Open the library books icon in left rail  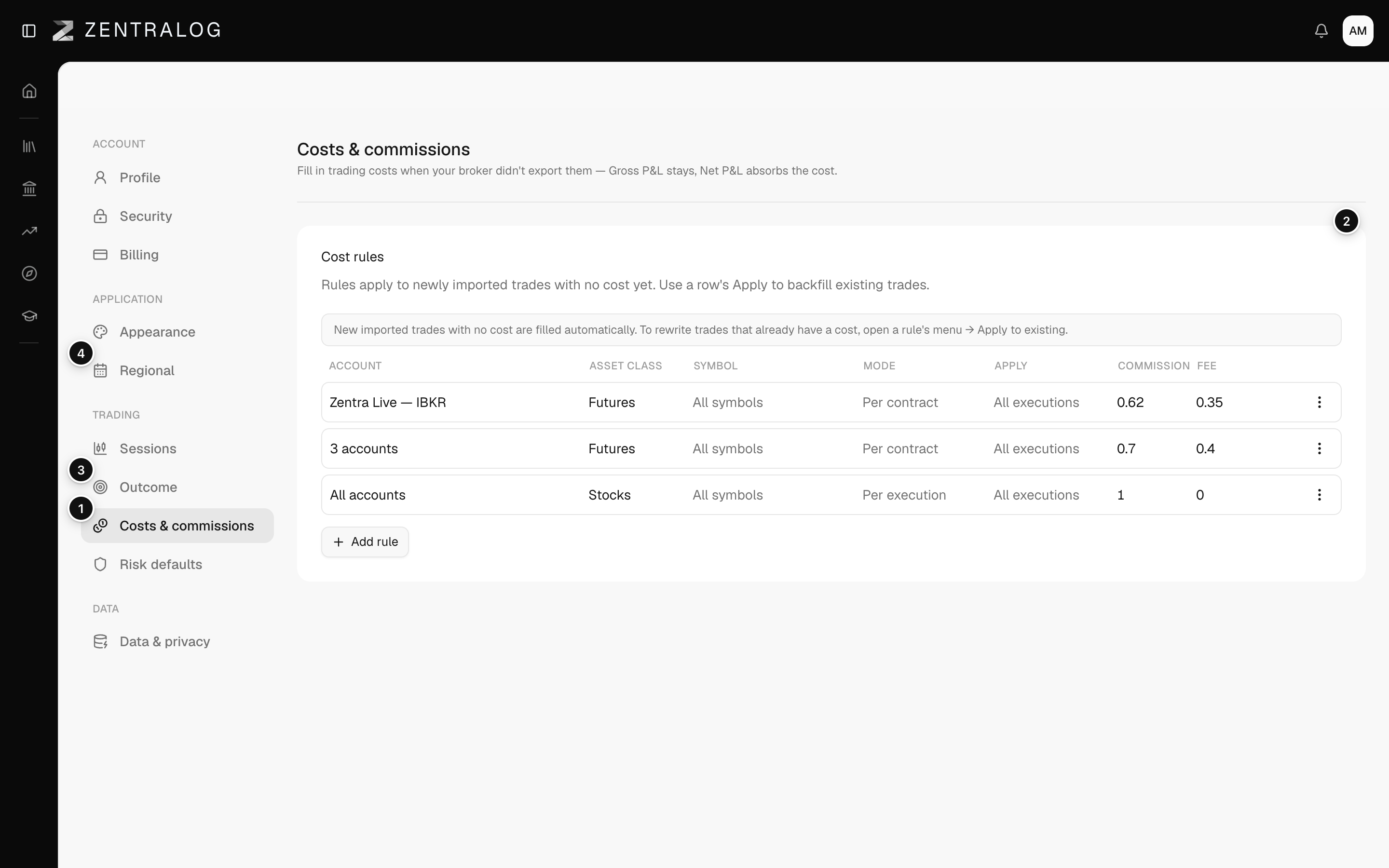[29, 147]
